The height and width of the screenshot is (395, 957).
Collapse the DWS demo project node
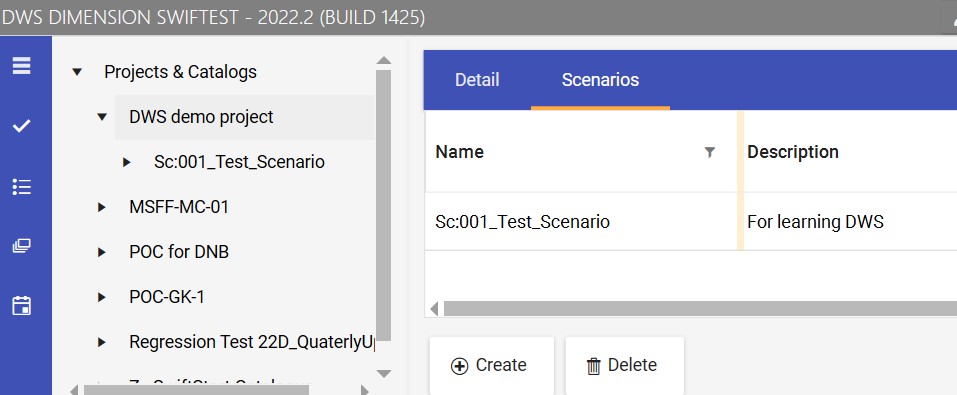(102, 117)
